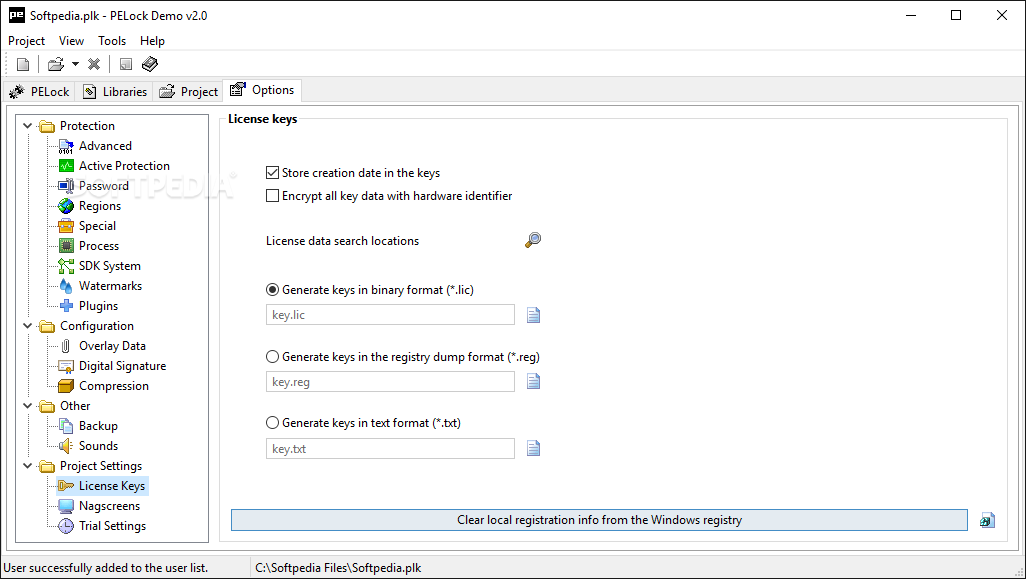Select Generate keys in text format radio
The width and height of the screenshot is (1026, 579).
[x=272, y=423]
